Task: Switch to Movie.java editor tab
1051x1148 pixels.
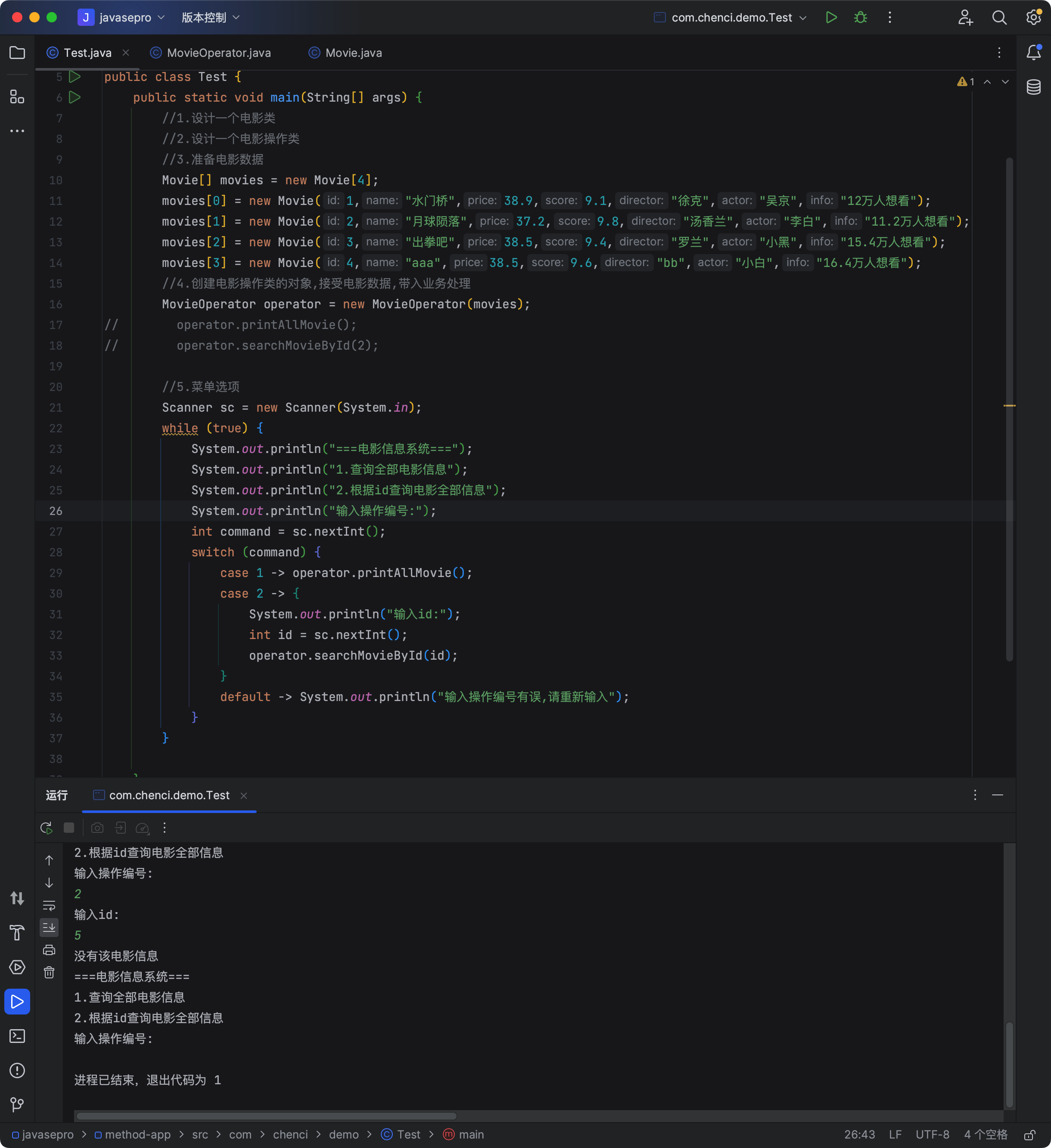Action: pyautogui.click(x=353, y=53)
